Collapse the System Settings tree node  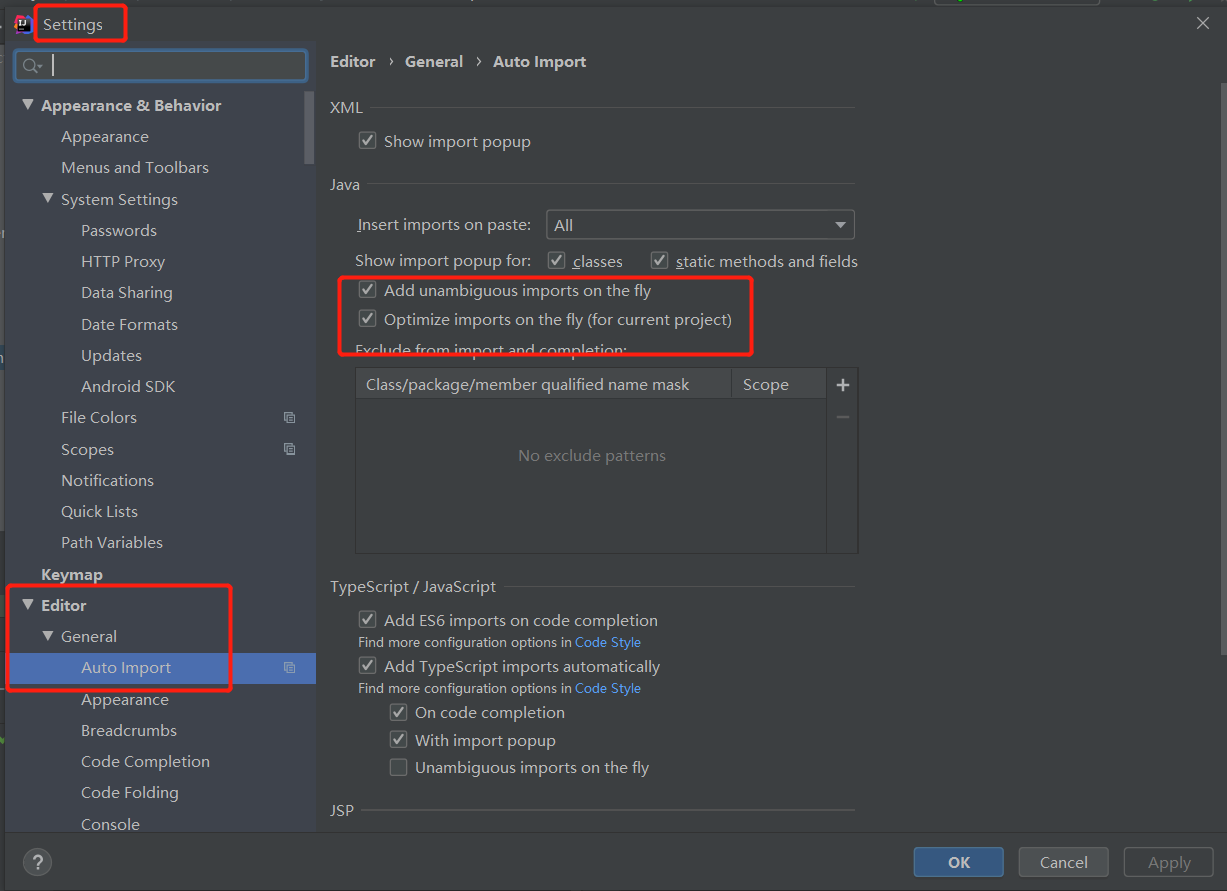point(48,199)
